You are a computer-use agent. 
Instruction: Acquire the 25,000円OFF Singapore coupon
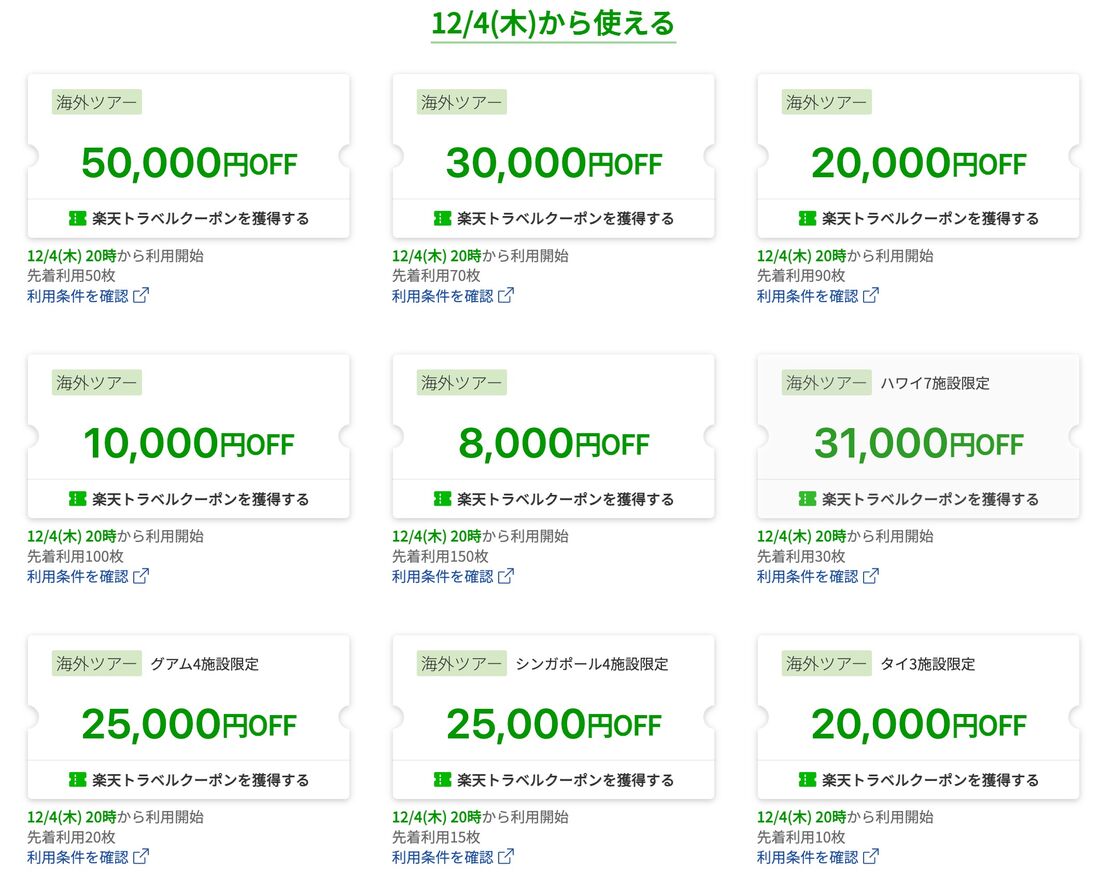pos(555,779)
